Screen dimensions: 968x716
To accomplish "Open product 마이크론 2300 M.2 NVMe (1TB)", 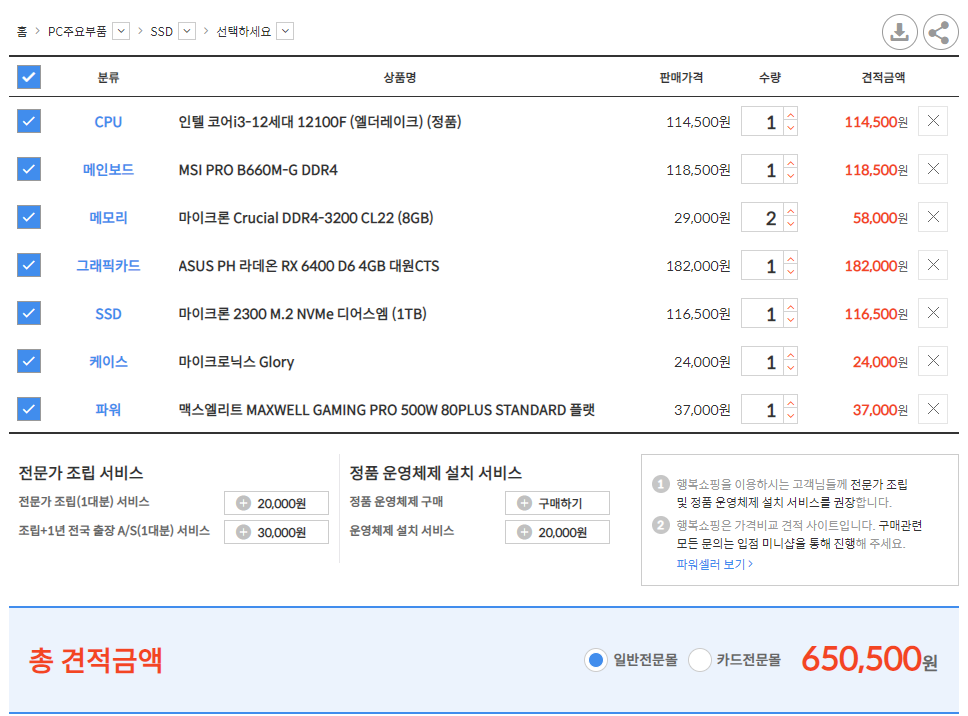I will pos(302,314).
